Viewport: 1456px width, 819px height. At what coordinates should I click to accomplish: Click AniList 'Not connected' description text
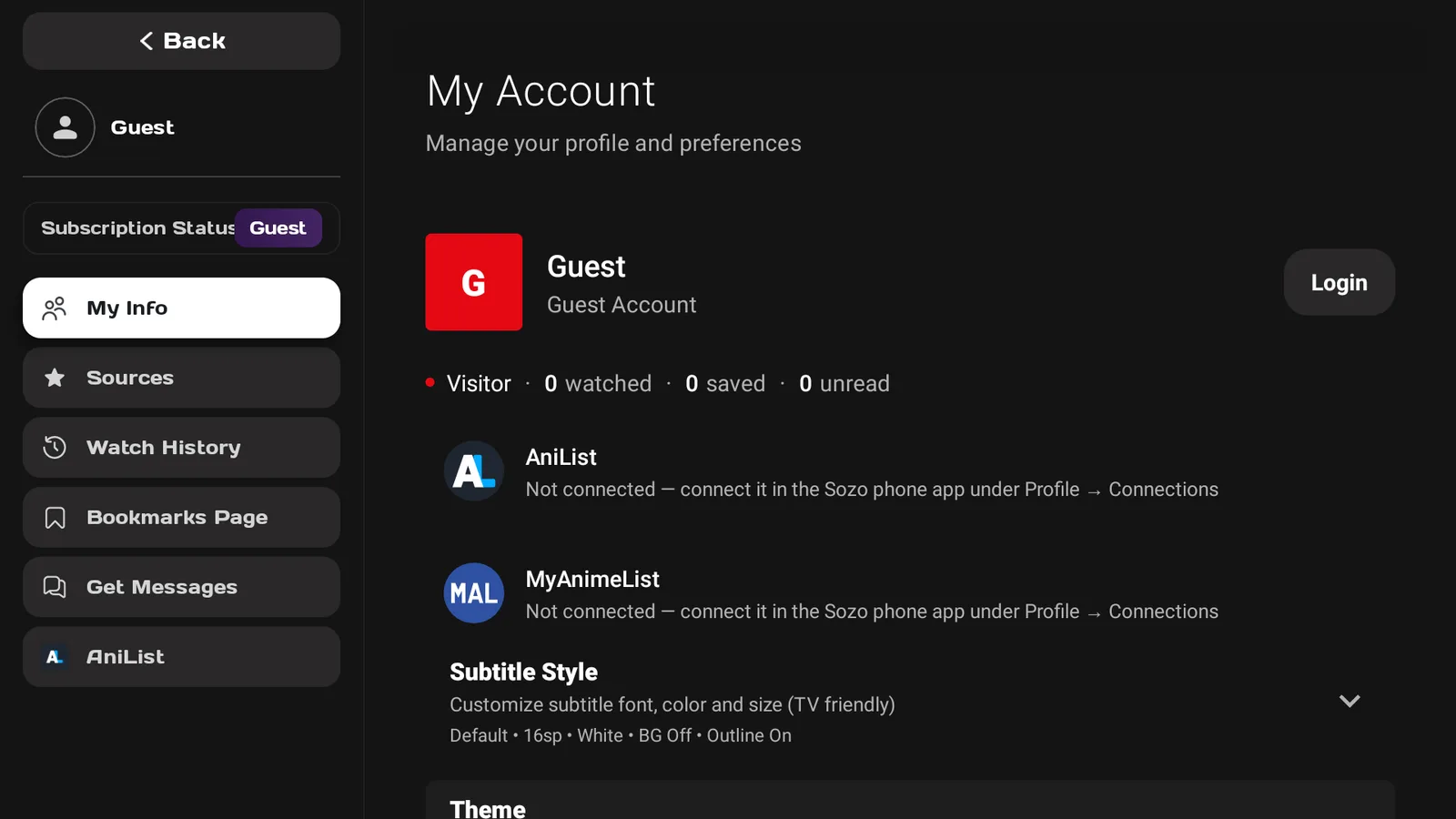(872, 490)
